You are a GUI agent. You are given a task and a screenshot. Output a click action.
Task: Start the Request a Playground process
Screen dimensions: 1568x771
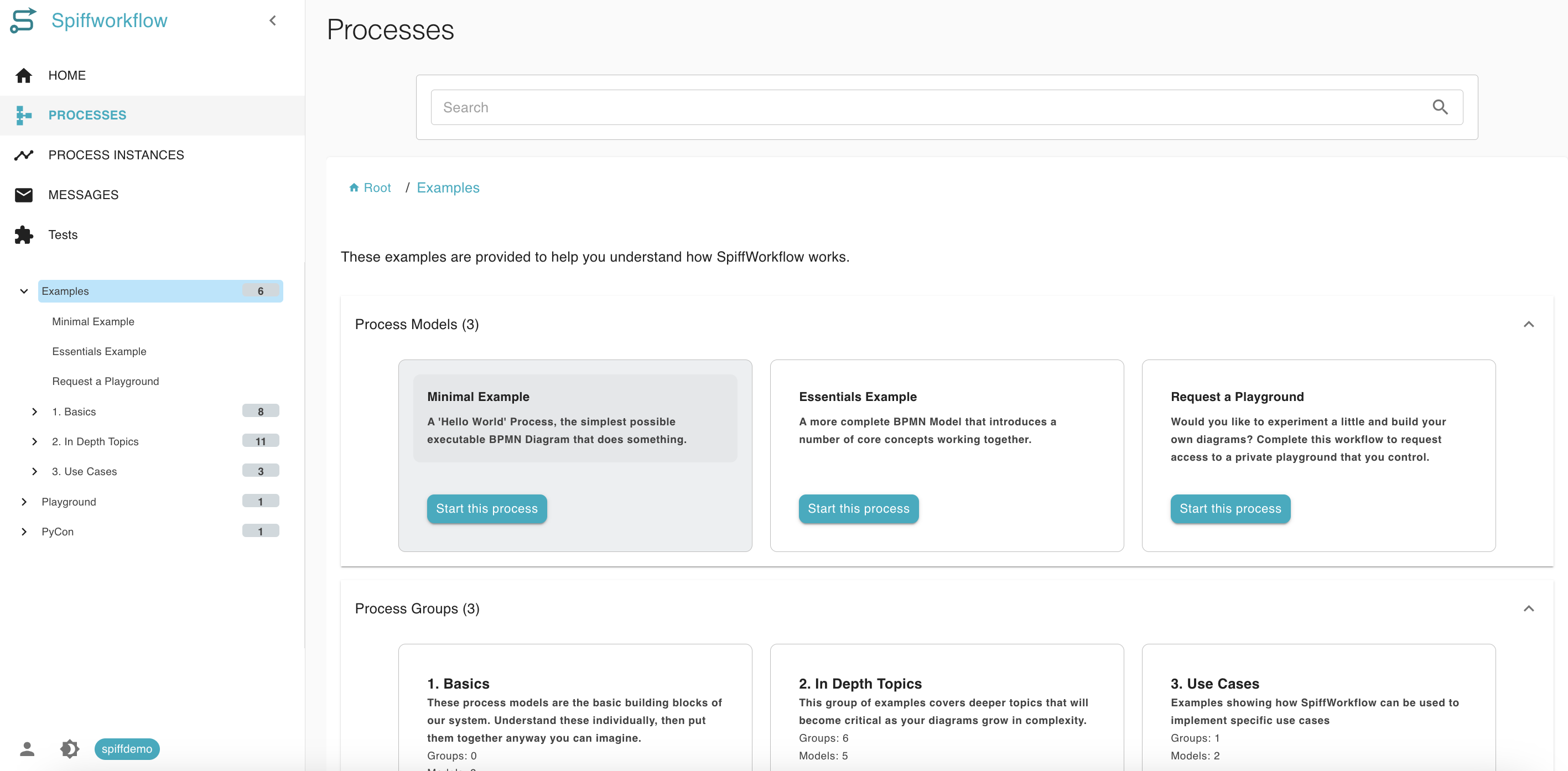pyautogui.click(x=1230, y=509)
